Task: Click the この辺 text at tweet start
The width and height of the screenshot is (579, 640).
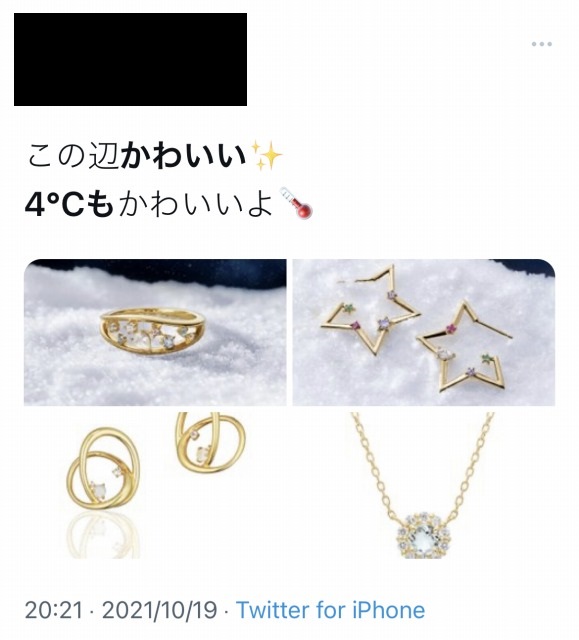Action: click(x=73, y=156)
